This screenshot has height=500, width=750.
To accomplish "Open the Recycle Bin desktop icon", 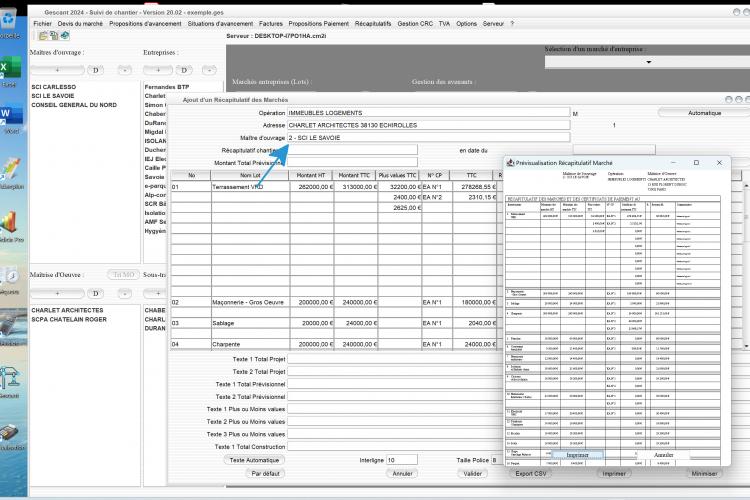I will click(x=8, y=20).
